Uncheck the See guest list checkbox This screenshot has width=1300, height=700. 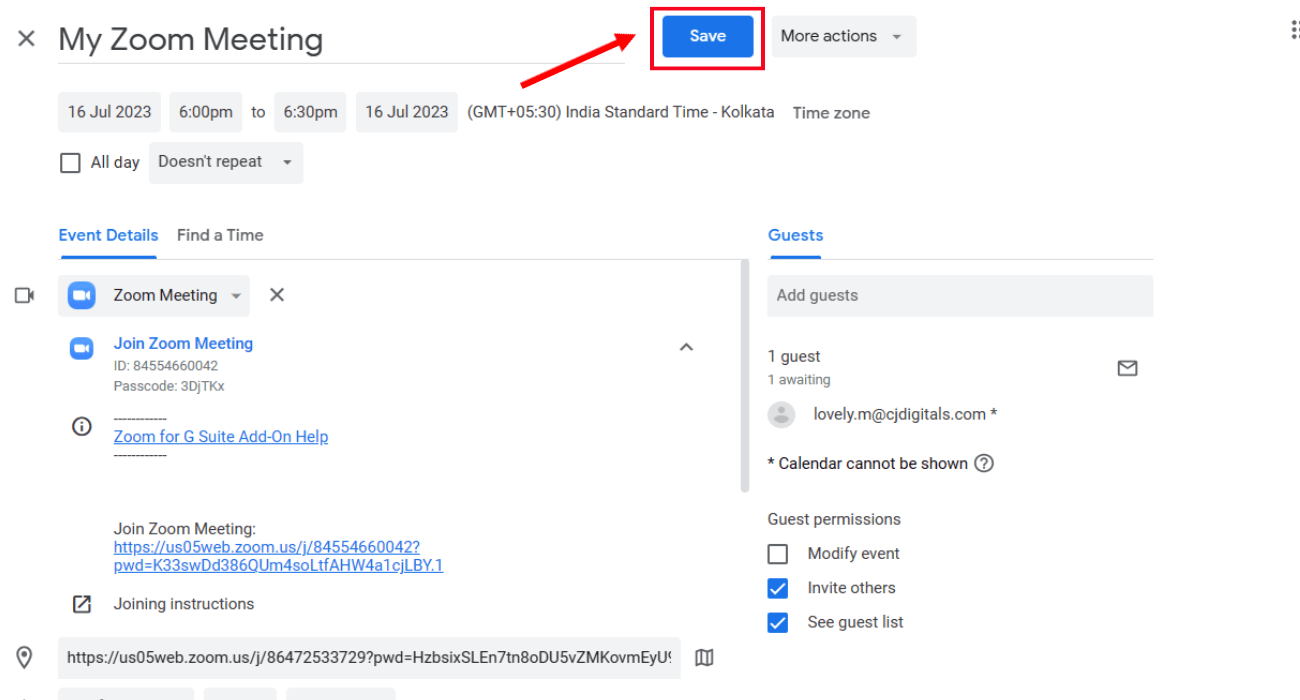pyautogui.click(x=778, y=622)
